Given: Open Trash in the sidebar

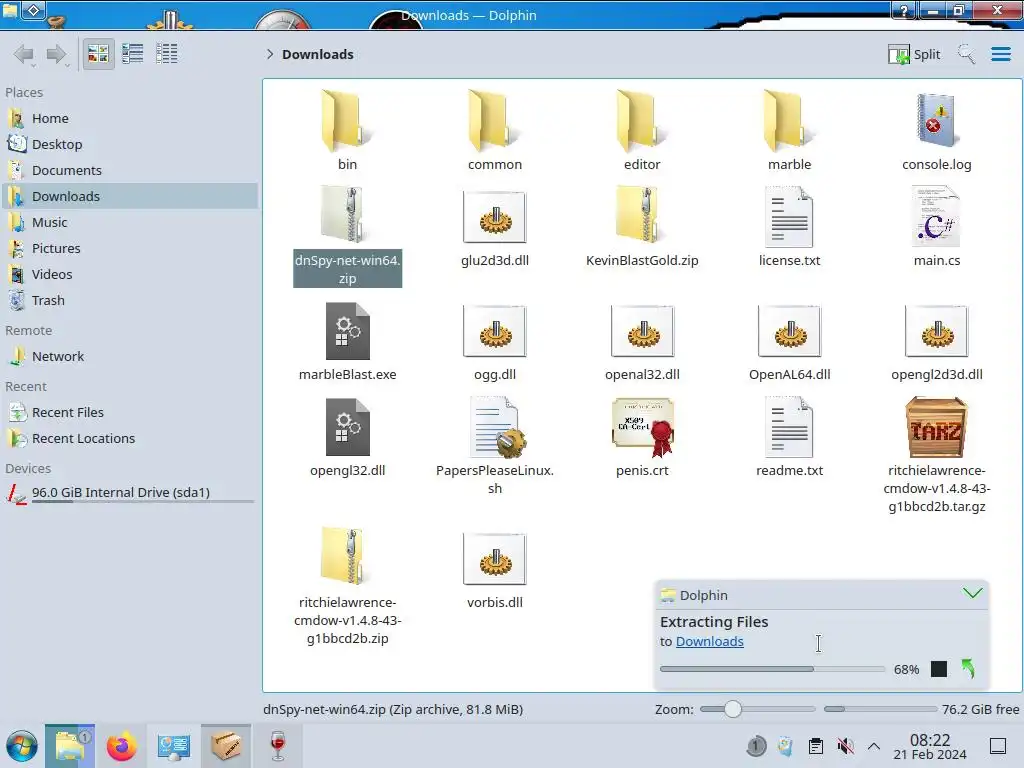Looking at the screenshot, I should tap(131, 301).
